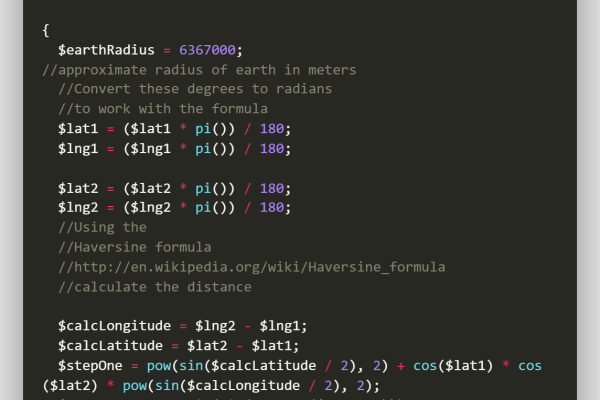Click the 'to work with the formula' comment
Image resolution: width=600 pixels, height=400 pixels.
(x=162, y=108)
